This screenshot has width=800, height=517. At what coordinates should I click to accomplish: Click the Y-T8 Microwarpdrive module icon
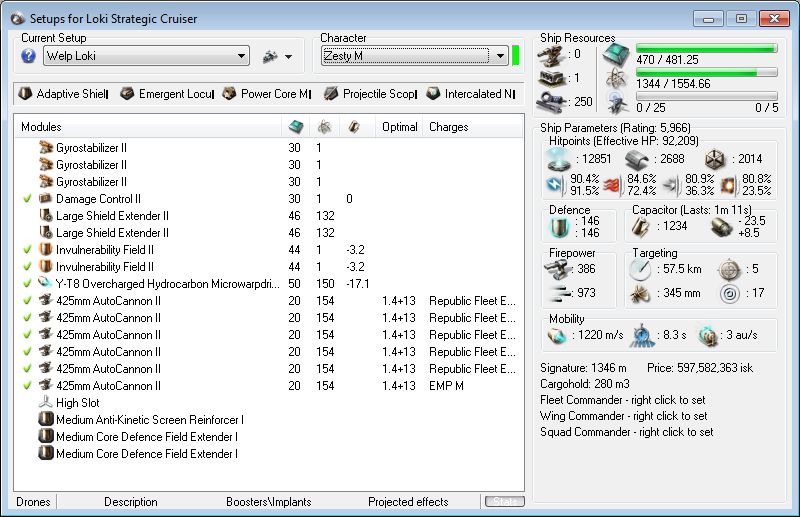tap(46, 283)
